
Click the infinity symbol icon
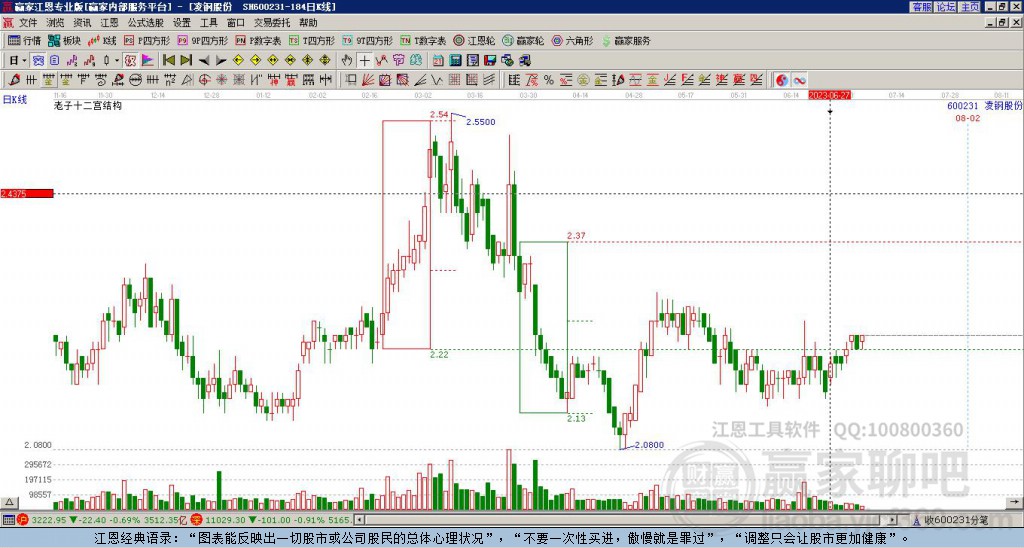[799, 80]
